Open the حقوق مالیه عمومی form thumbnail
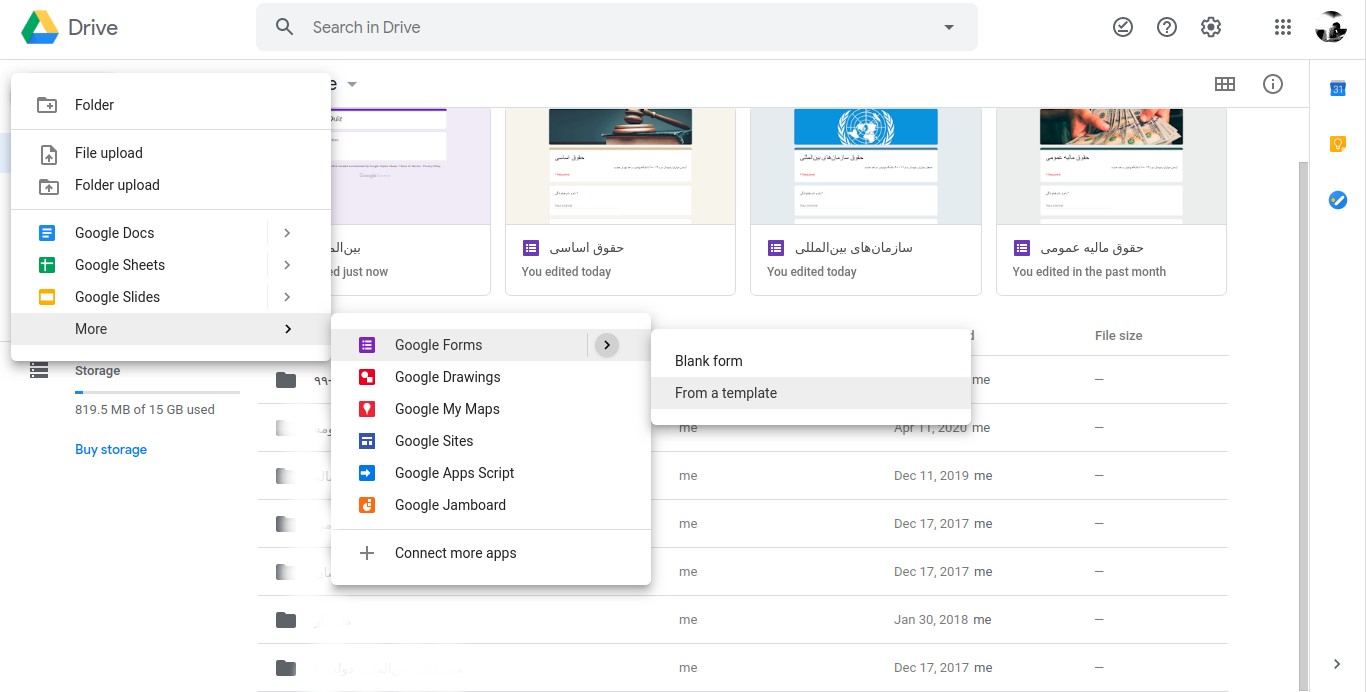 click(x=1111, y=166)
